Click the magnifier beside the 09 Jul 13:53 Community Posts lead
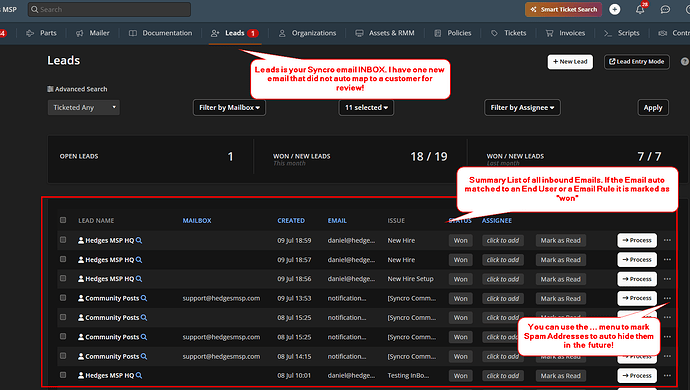Viewport: 690px width, 390px height. pos(144,298)
